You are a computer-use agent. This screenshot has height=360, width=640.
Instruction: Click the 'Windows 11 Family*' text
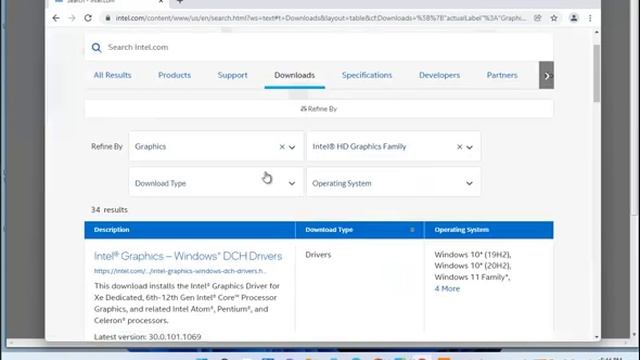472,277
